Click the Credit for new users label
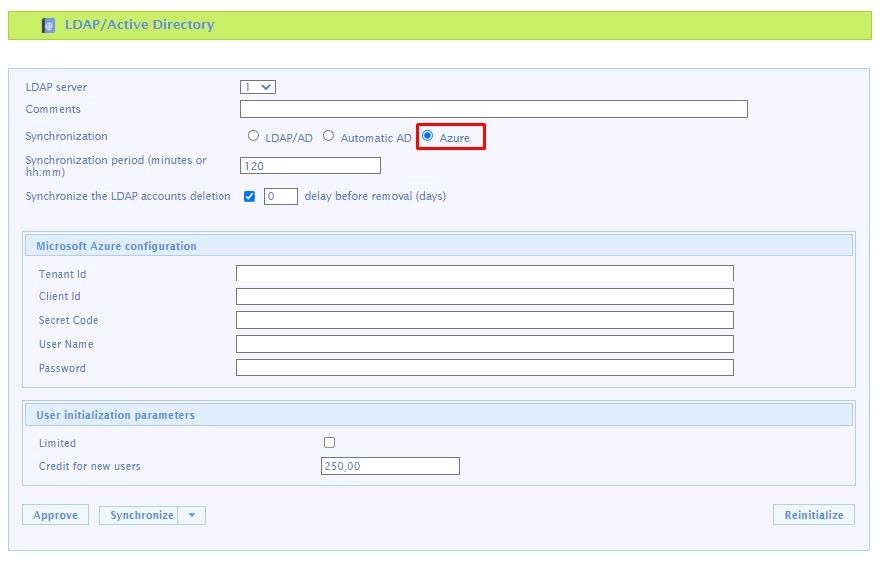Viewport: 884px width, 562px height. click(90, 466)
